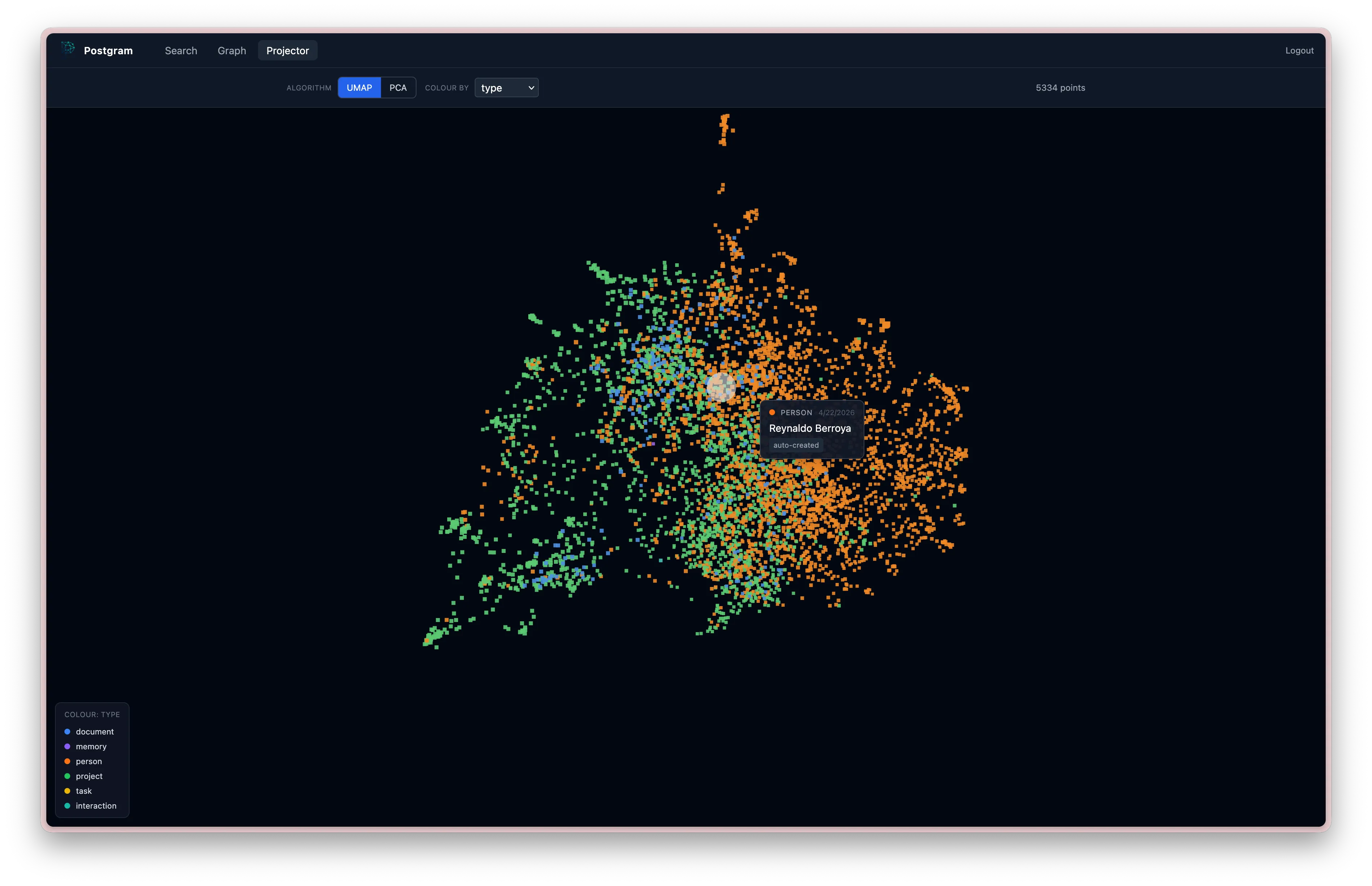Click the PERSON type label in tooltip

(796, 413)
